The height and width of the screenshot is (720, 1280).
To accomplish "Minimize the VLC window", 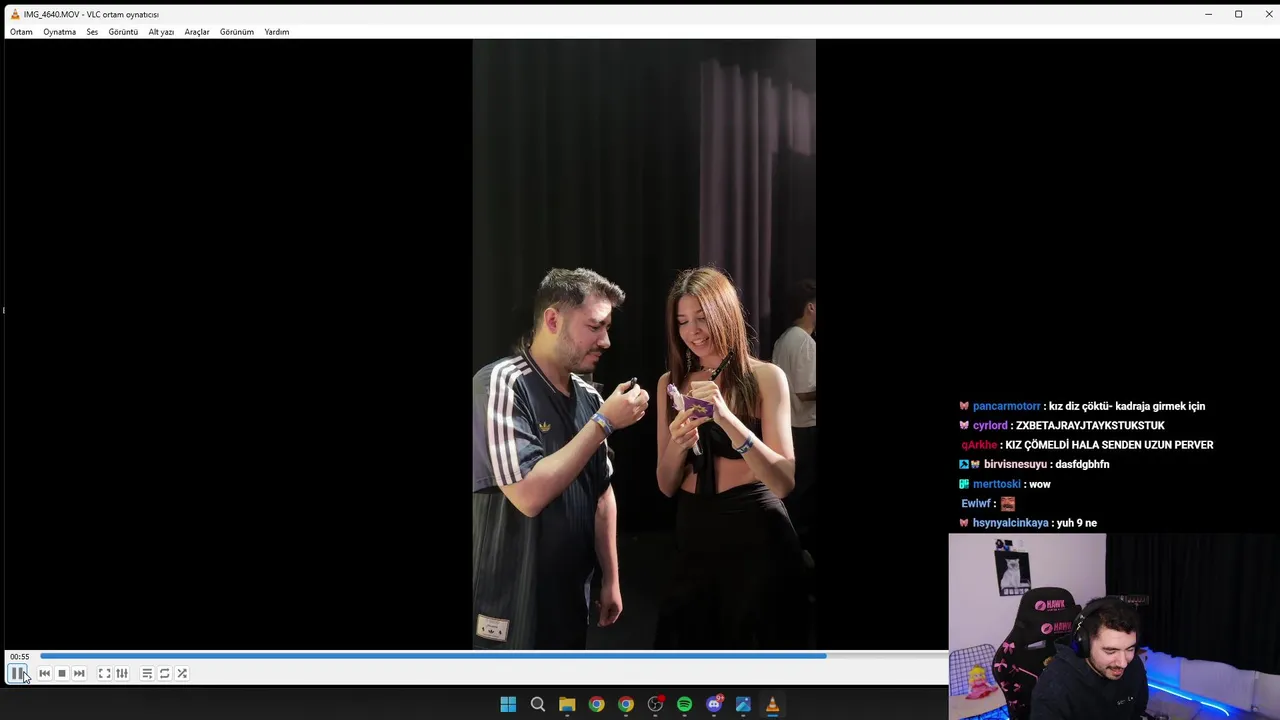I will [1208, 14].
